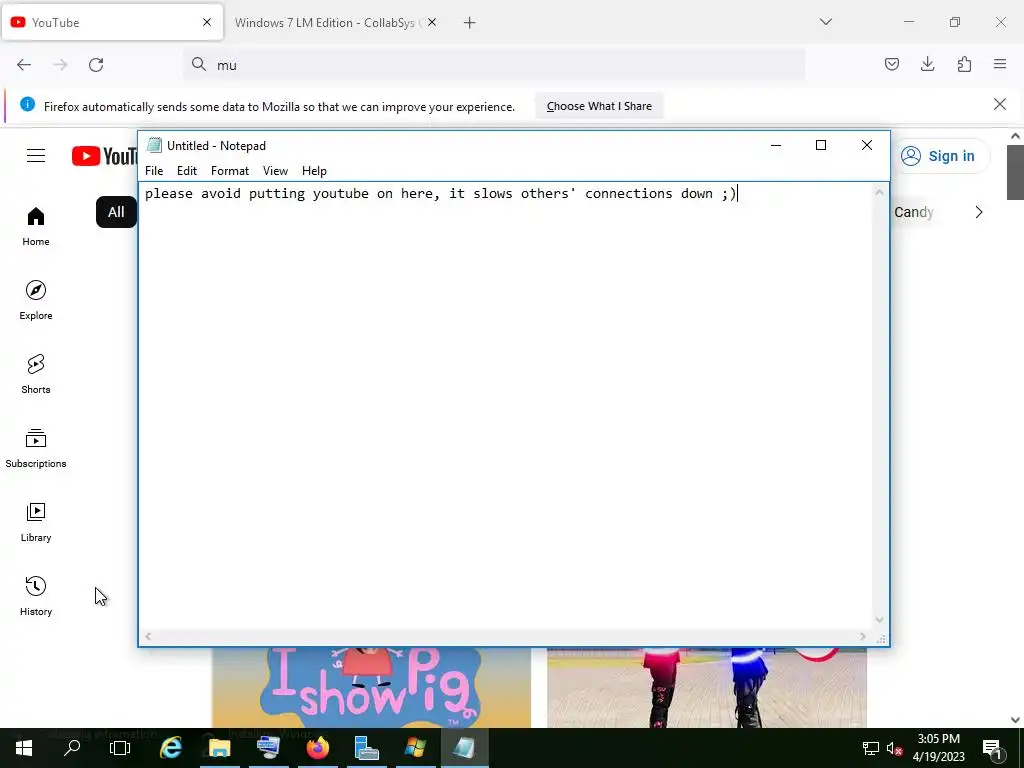This screenshot has height=768, width=1024.
Task: Go back with Firefox back arrow
Action: point(24,65)
